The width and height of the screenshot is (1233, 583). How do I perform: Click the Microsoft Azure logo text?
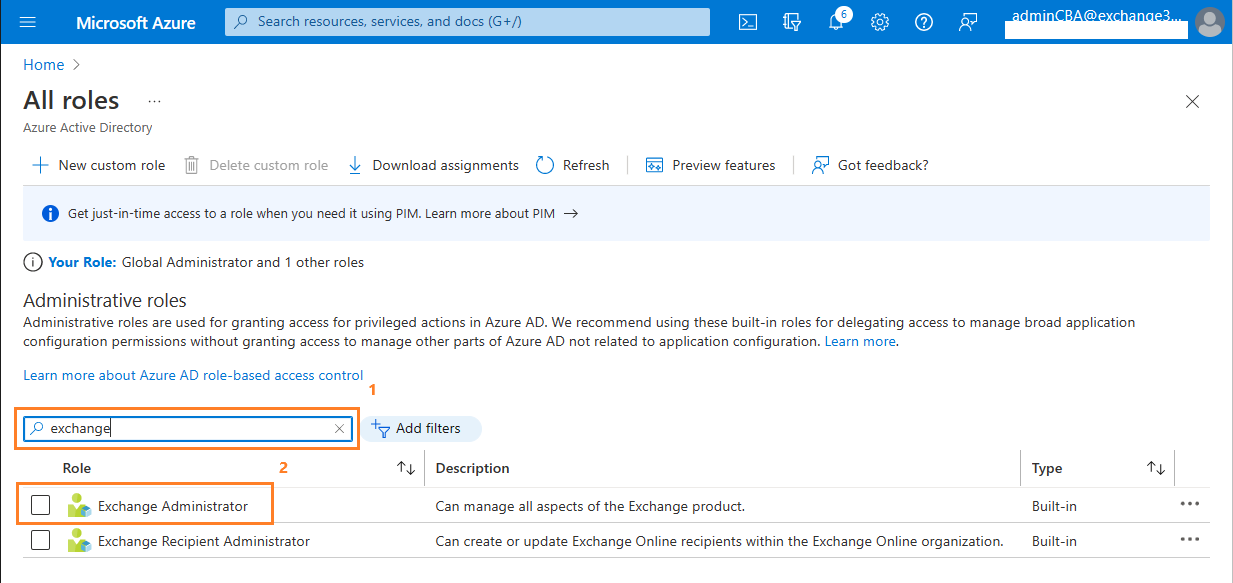[136, 22]
